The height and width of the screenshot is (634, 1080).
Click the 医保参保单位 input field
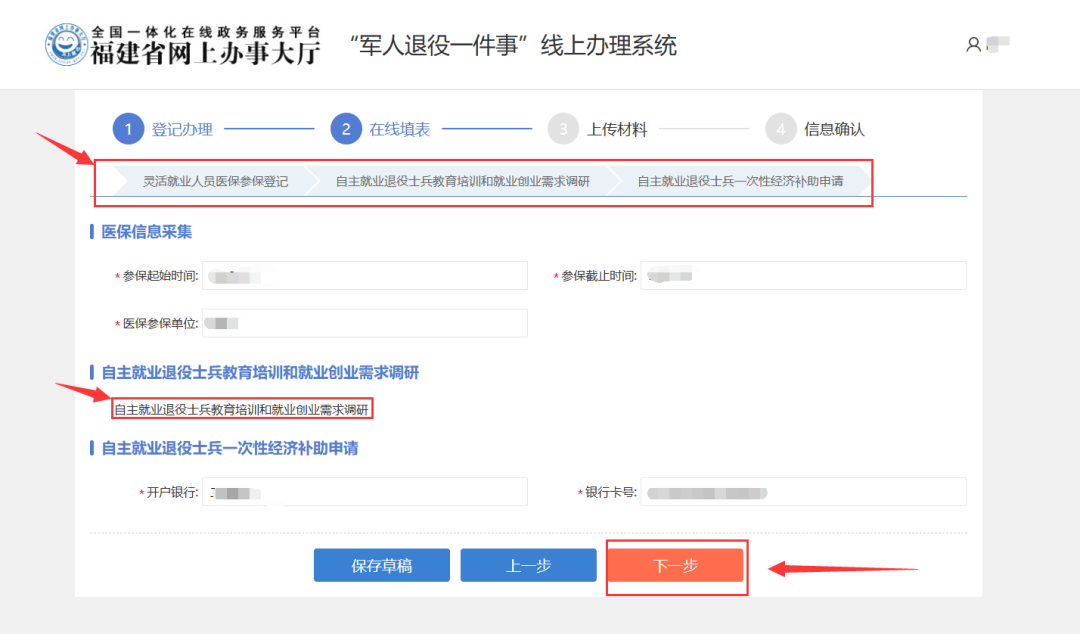364,324
